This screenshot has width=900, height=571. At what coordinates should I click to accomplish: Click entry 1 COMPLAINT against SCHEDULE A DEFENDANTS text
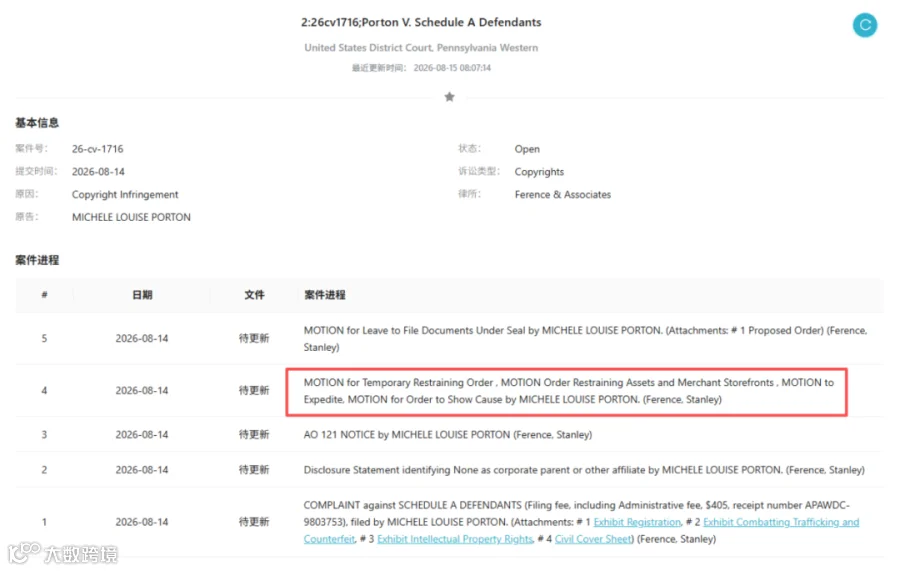point(581,522)
